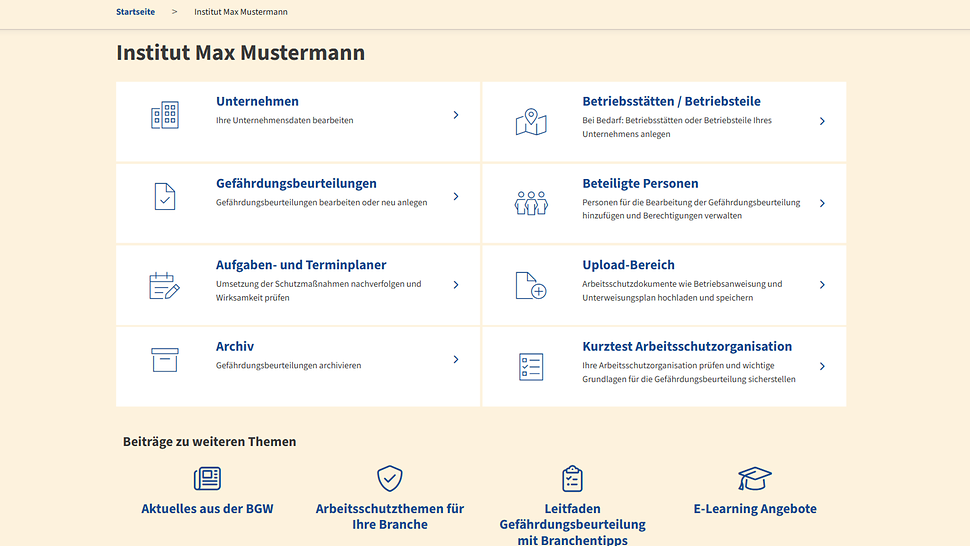
Task: Click text 'Gefährdungsbeurteilungen bearbeiten oder neu anlegen'
Action: 321,202
